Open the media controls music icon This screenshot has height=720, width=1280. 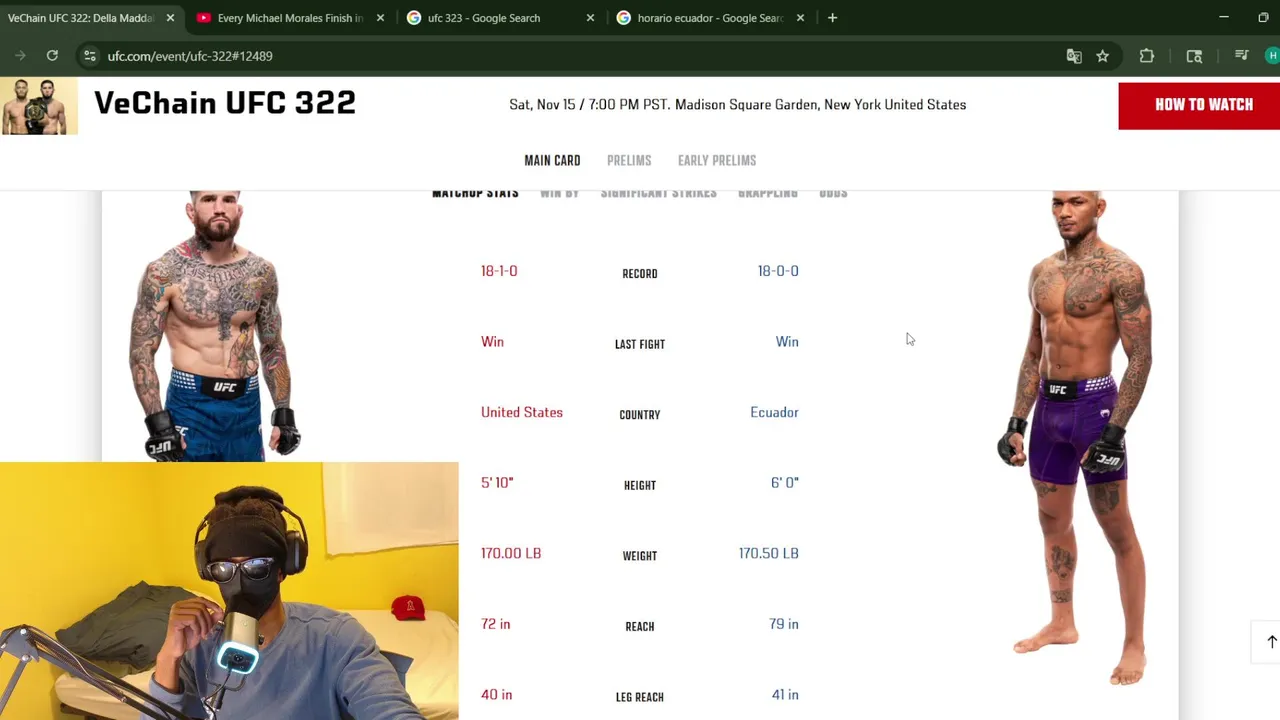click(x=1242, y=56)
